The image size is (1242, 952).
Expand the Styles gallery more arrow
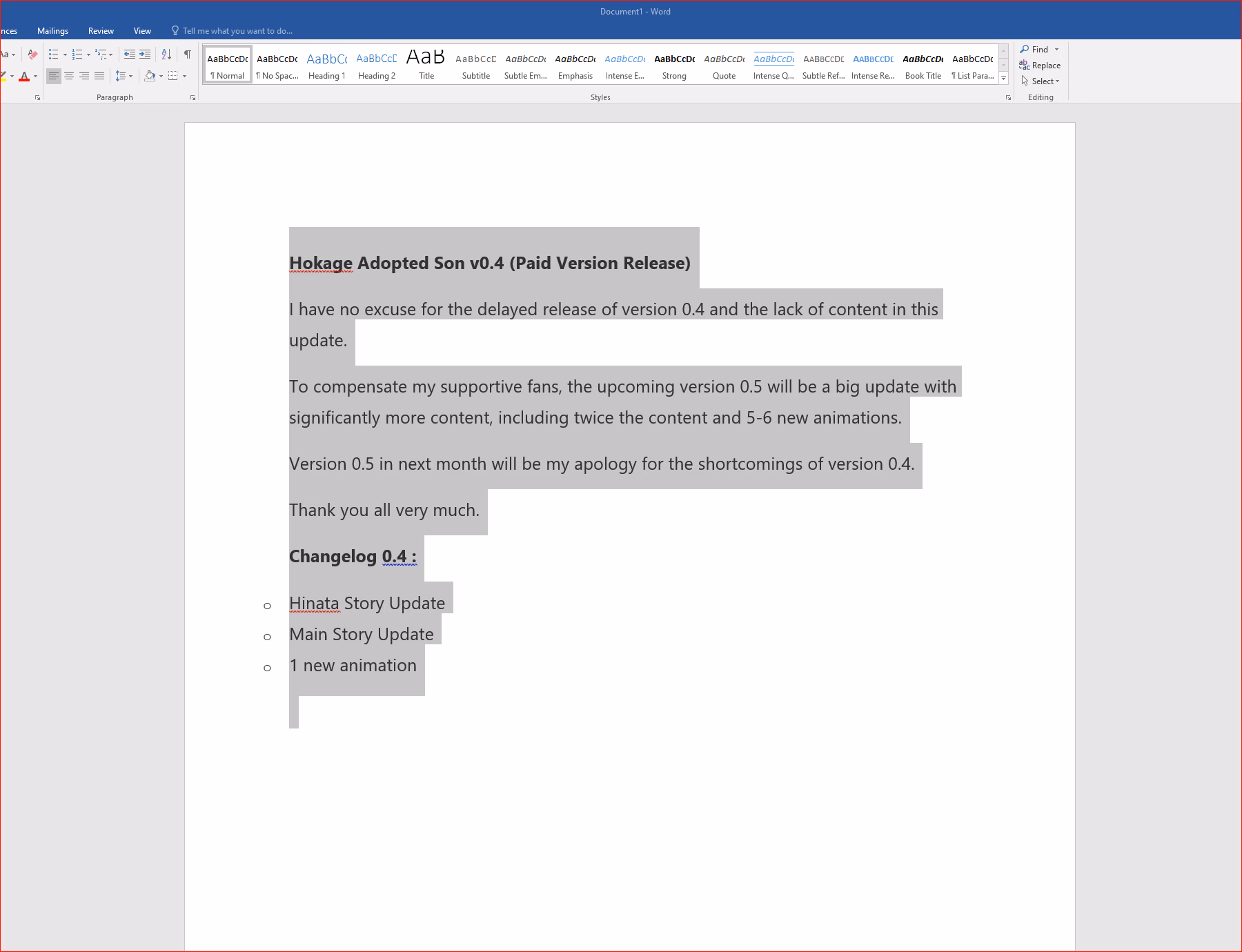[1004, 79]
